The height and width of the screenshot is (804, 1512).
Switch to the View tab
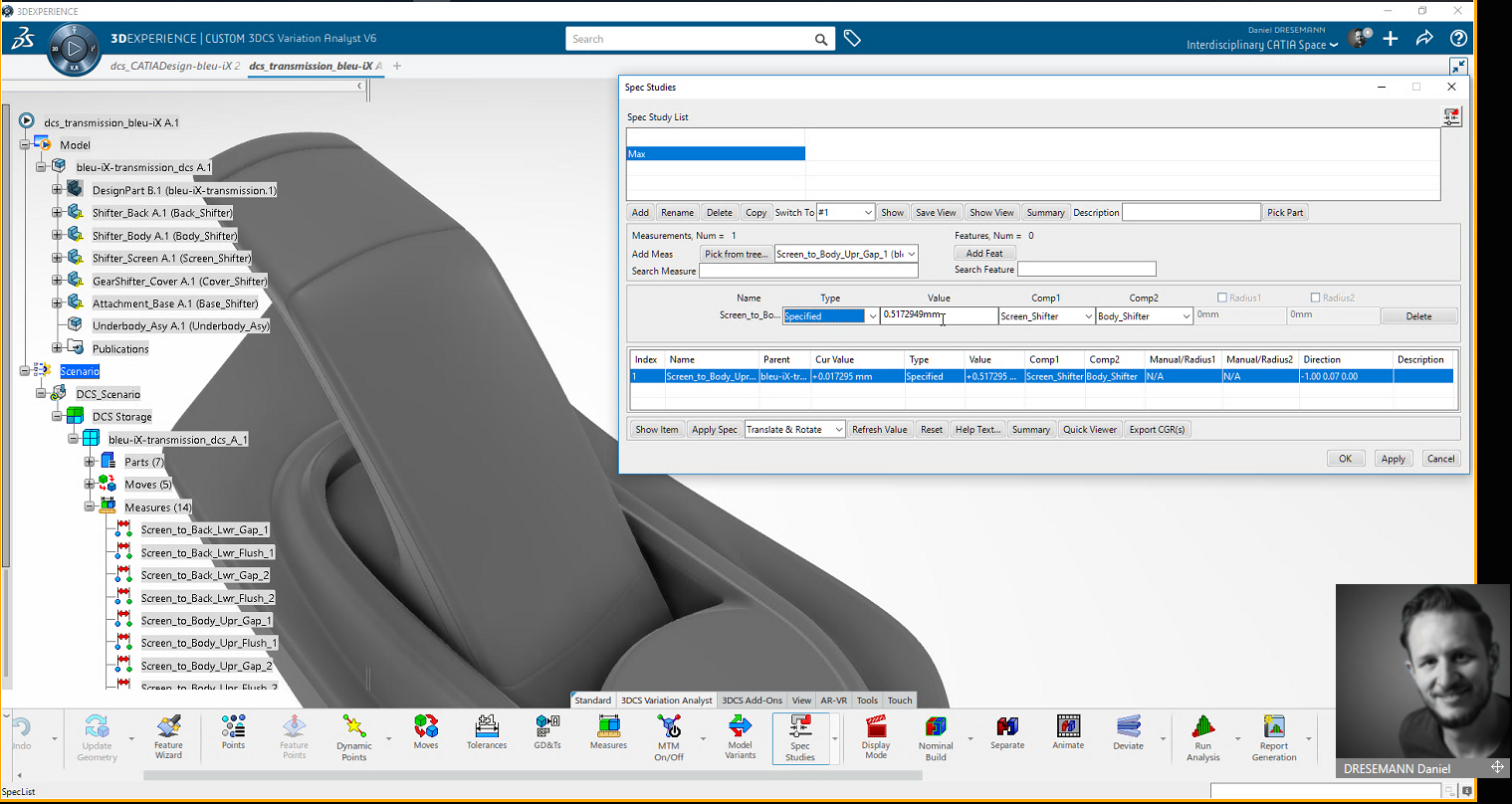tap(801, 701)
